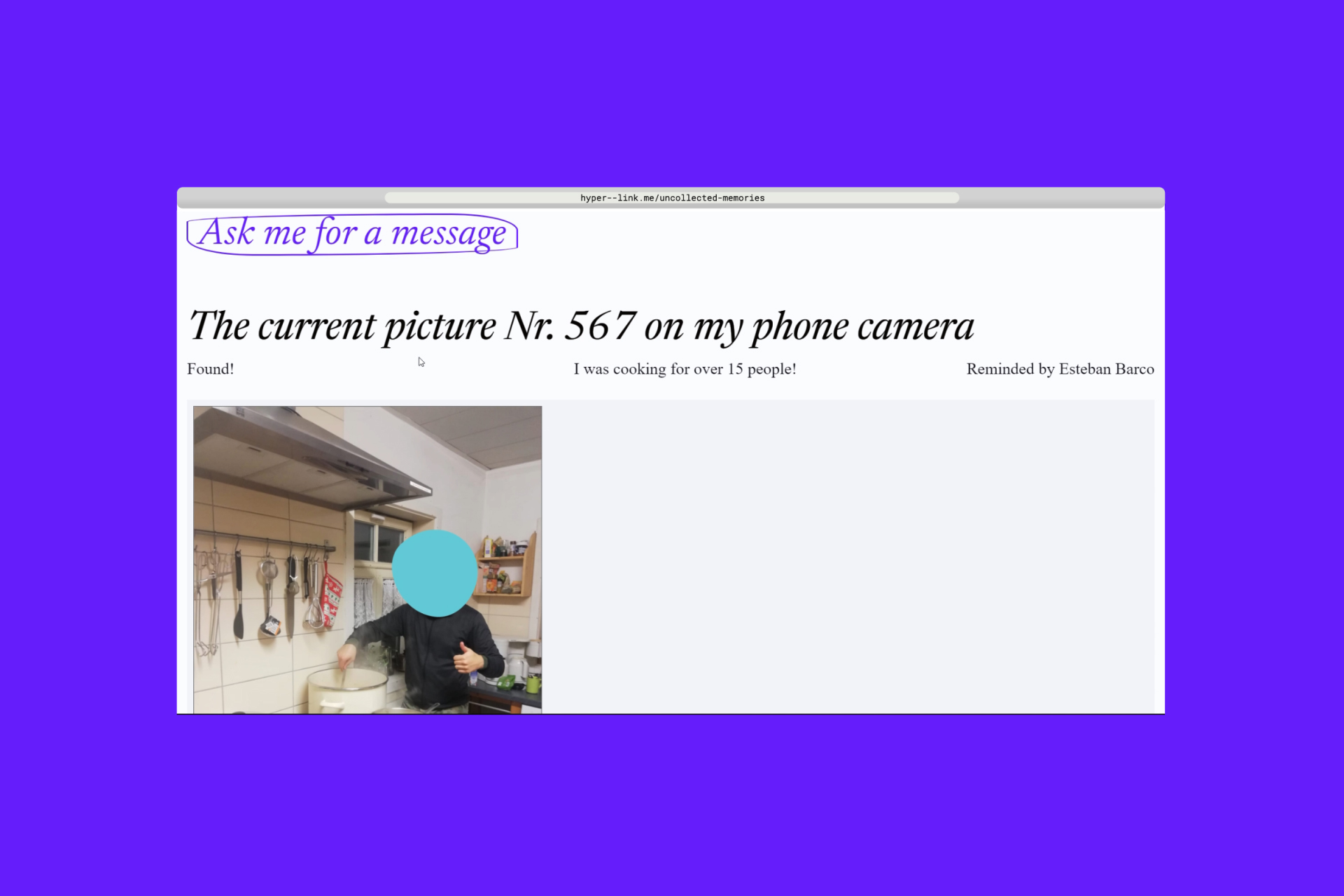Screen dimensions: 1344x896
Task: Click the empty gray area beside the photo
Action: 847,556
